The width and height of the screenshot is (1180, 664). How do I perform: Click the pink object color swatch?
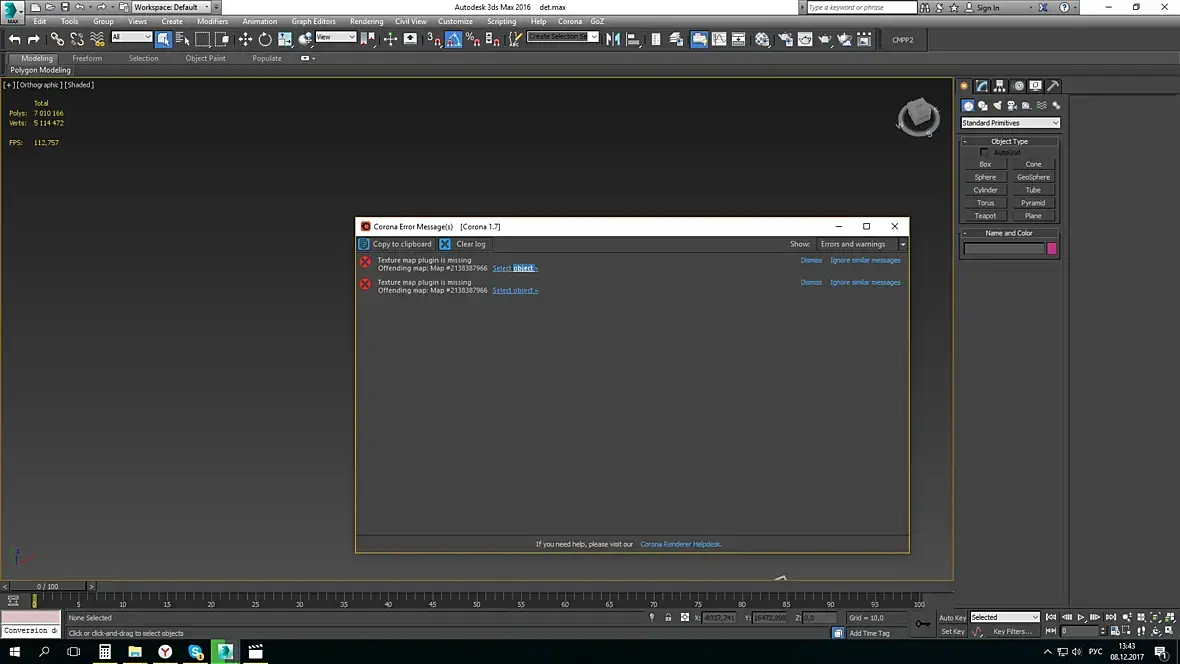point(1051,248)
